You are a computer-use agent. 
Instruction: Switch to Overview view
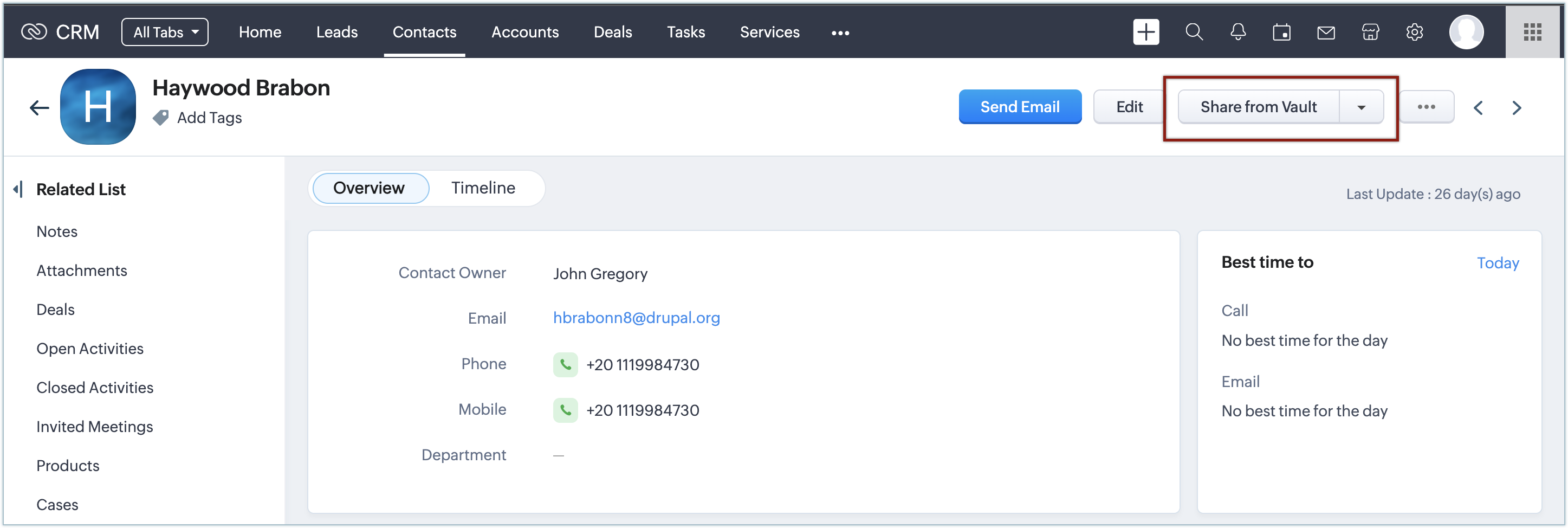(370, 188)
